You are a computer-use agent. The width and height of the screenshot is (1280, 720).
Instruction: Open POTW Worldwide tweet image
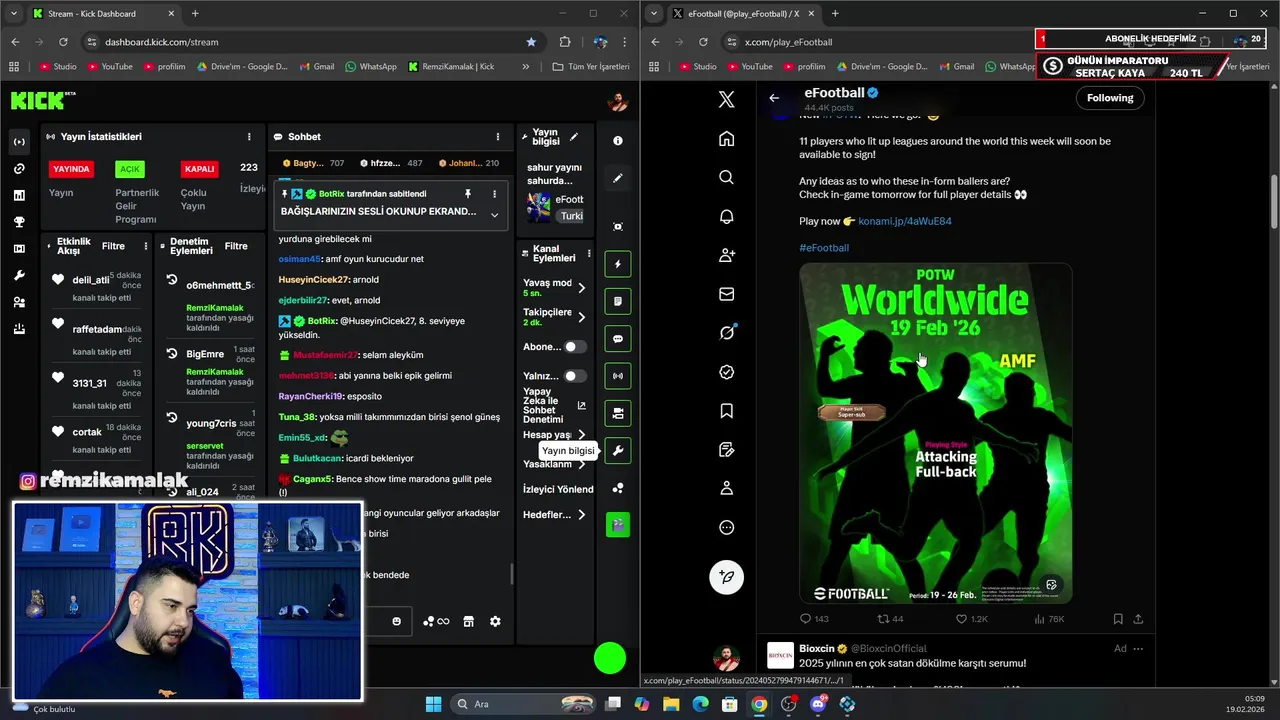(x=935, y=434)
